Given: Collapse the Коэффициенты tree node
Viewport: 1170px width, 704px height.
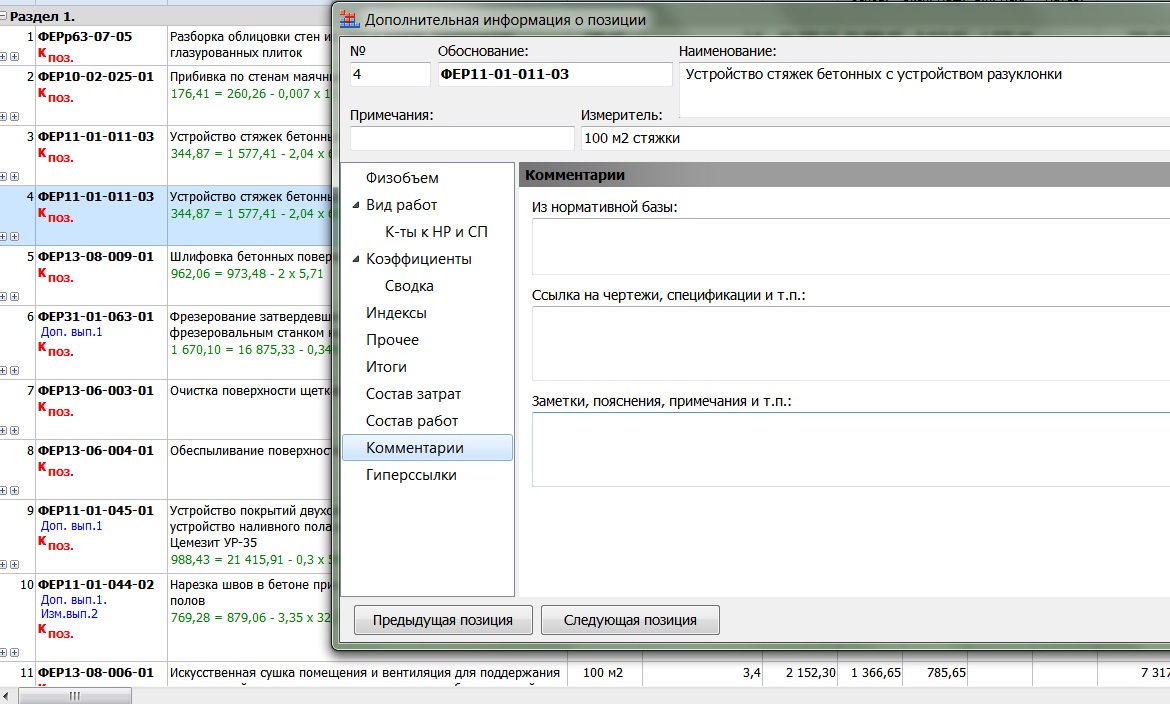Looking at the screenshot, I should (x=357, y=259).
